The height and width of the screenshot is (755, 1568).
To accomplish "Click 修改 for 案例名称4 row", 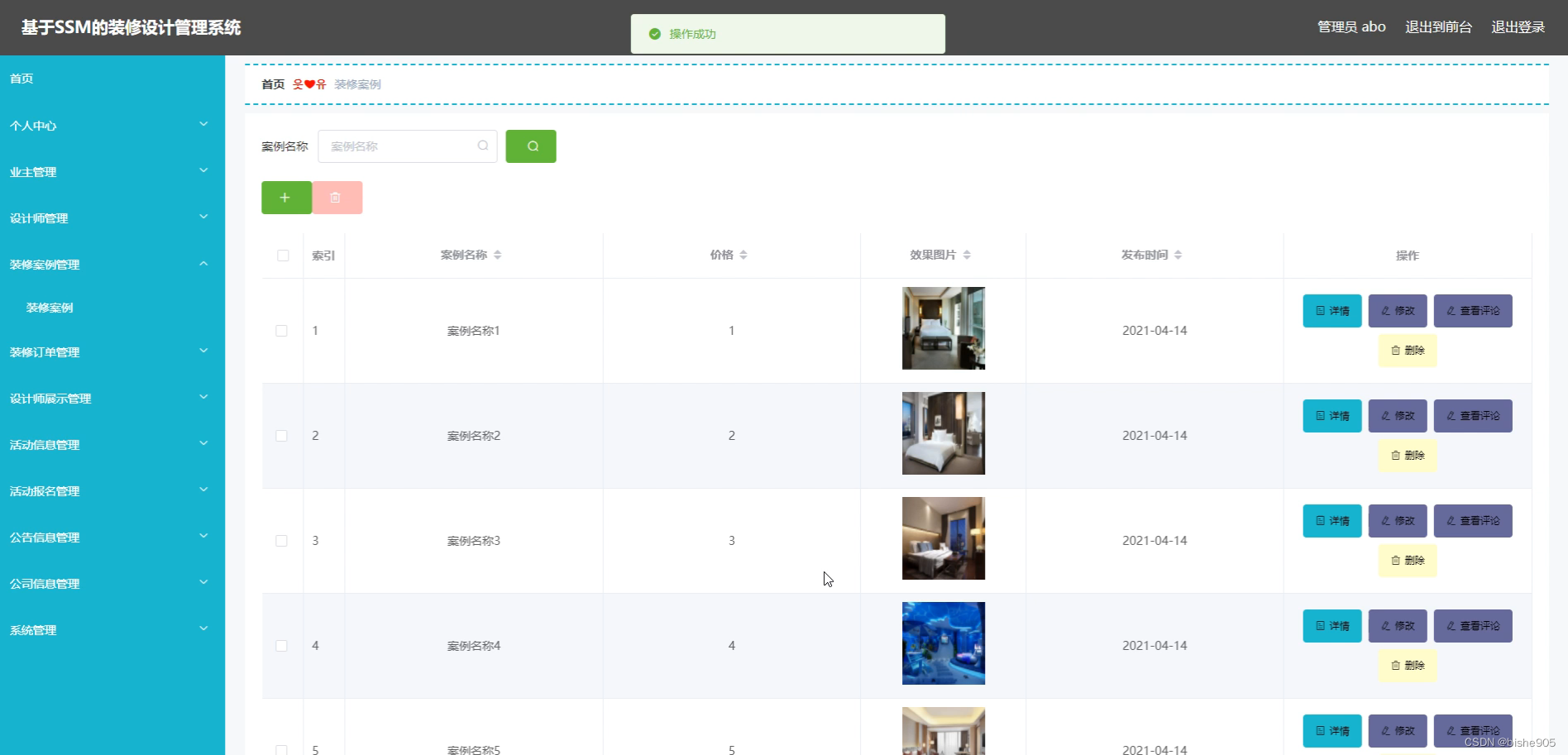I will 1398,626.
